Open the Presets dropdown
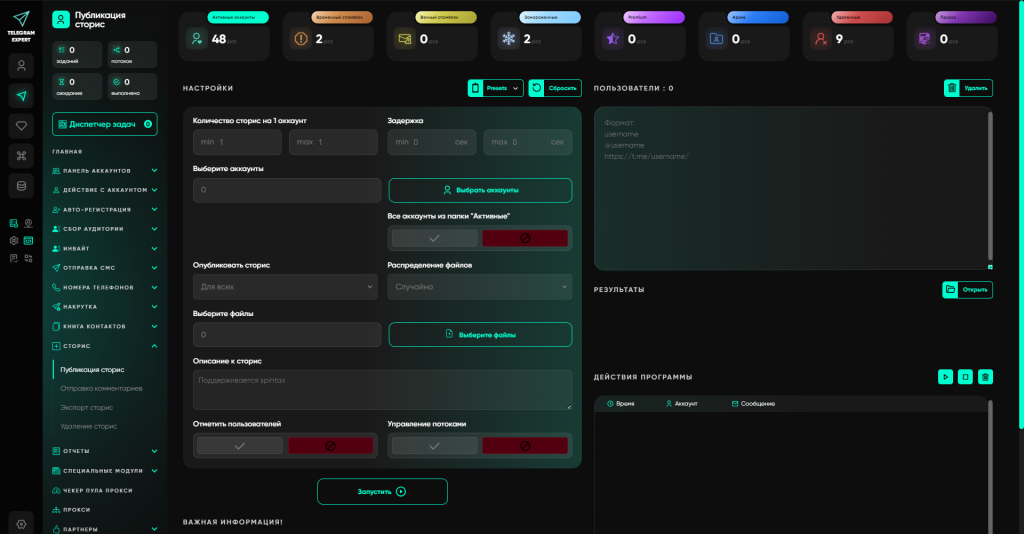This screenshot has height=534, width=1024. pyautogui.click(x=496, y=88)
